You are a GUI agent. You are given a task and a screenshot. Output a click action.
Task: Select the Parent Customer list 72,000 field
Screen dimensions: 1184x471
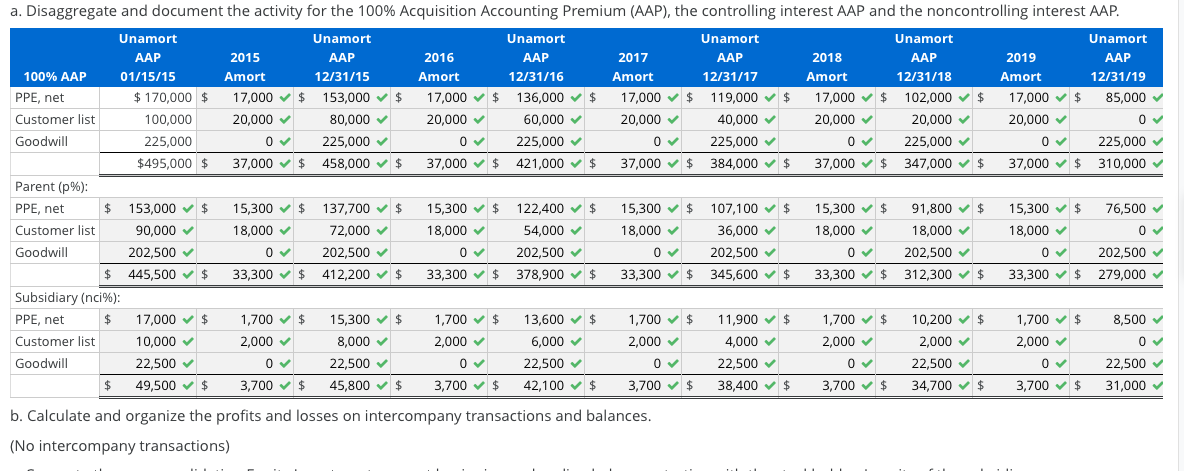pyautogui.click(x=344, y=231)
